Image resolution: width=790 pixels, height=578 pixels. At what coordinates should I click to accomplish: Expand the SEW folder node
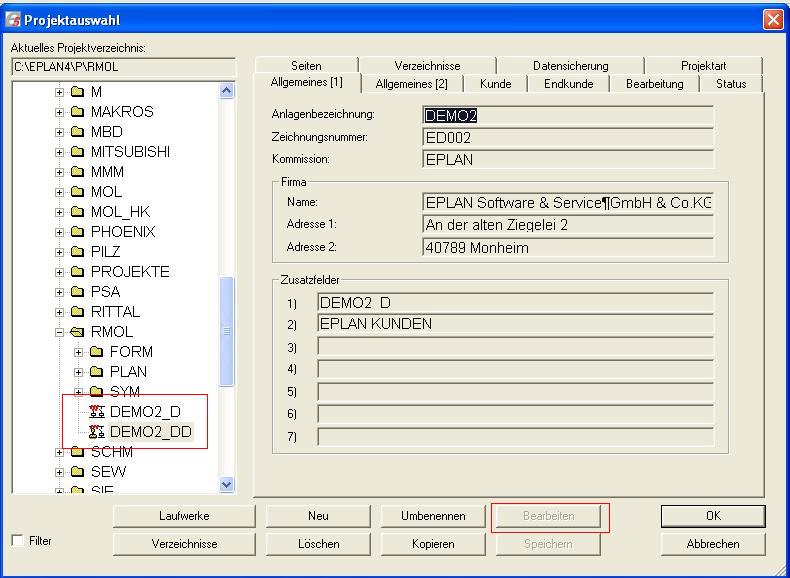59,472
